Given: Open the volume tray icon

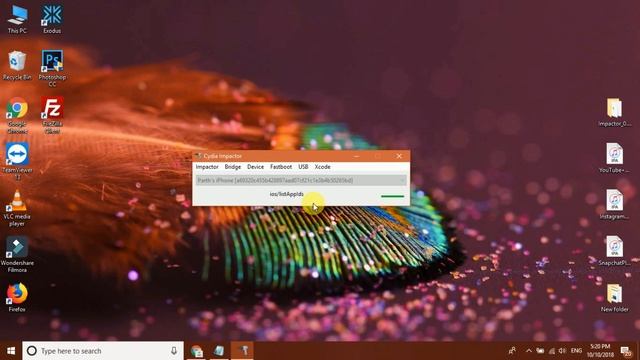Looking at the screenshot, I should coord(562,351).
